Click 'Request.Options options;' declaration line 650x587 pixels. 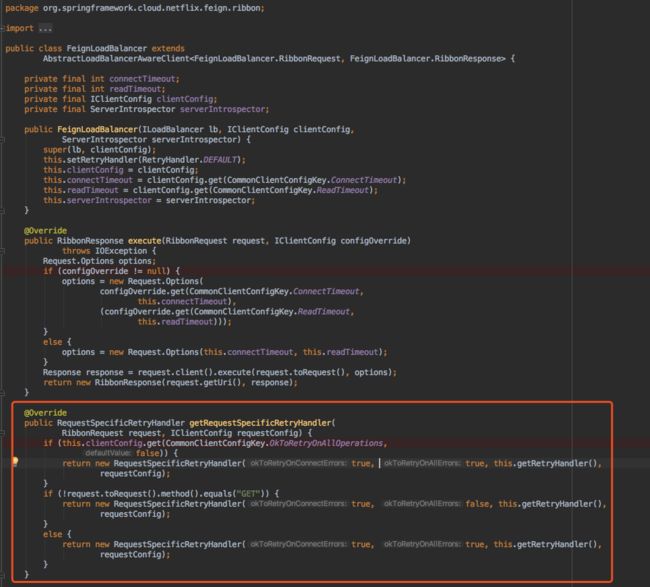(x=99, y=261)
